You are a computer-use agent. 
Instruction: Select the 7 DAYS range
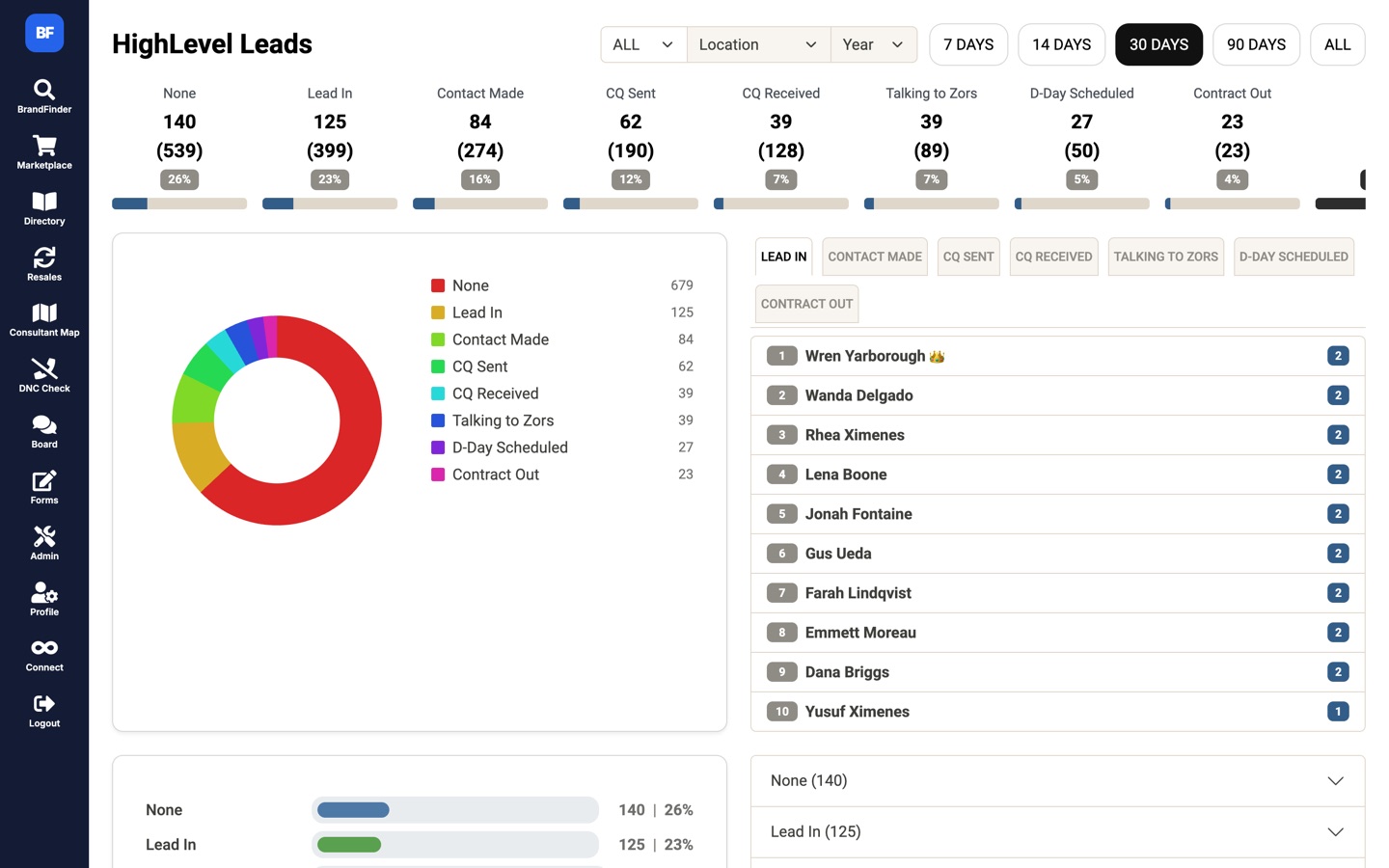click(x=968, y=44)
